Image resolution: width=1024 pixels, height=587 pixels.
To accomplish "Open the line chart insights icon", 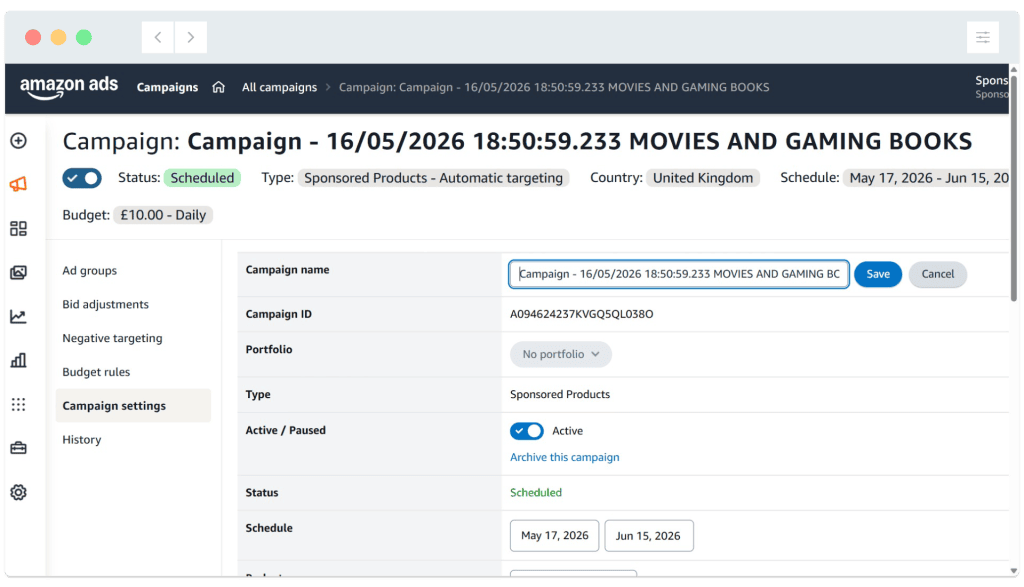I will [18, 317].
